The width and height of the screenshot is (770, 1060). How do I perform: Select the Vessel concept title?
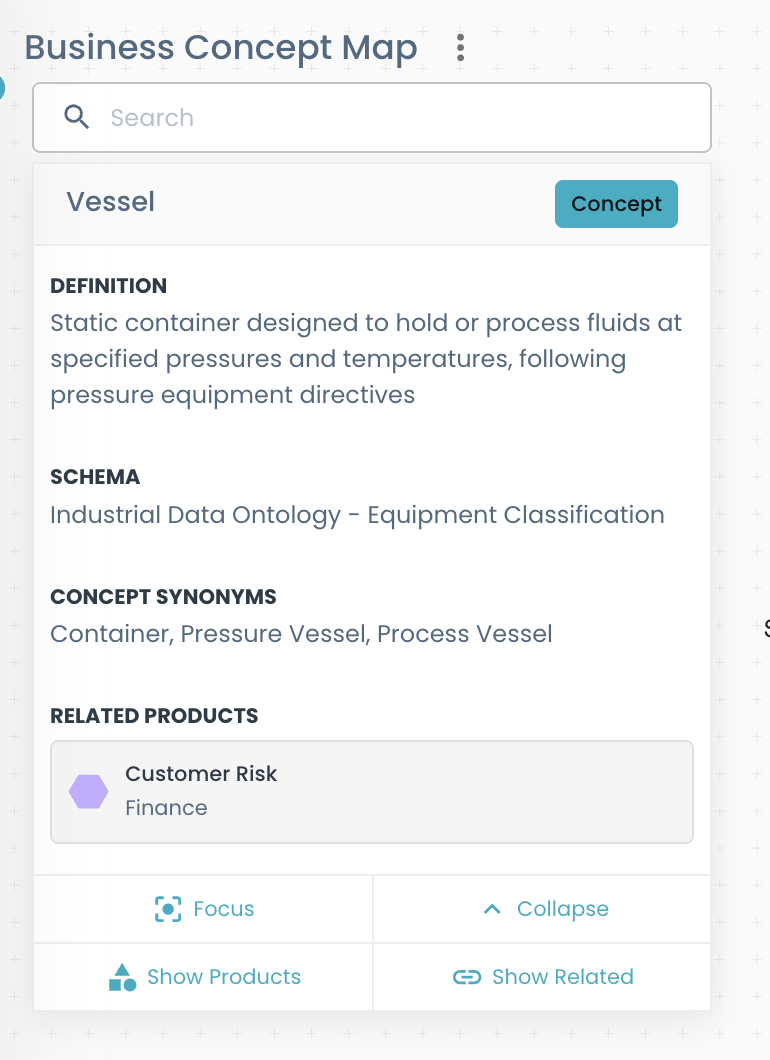[110, 202]
